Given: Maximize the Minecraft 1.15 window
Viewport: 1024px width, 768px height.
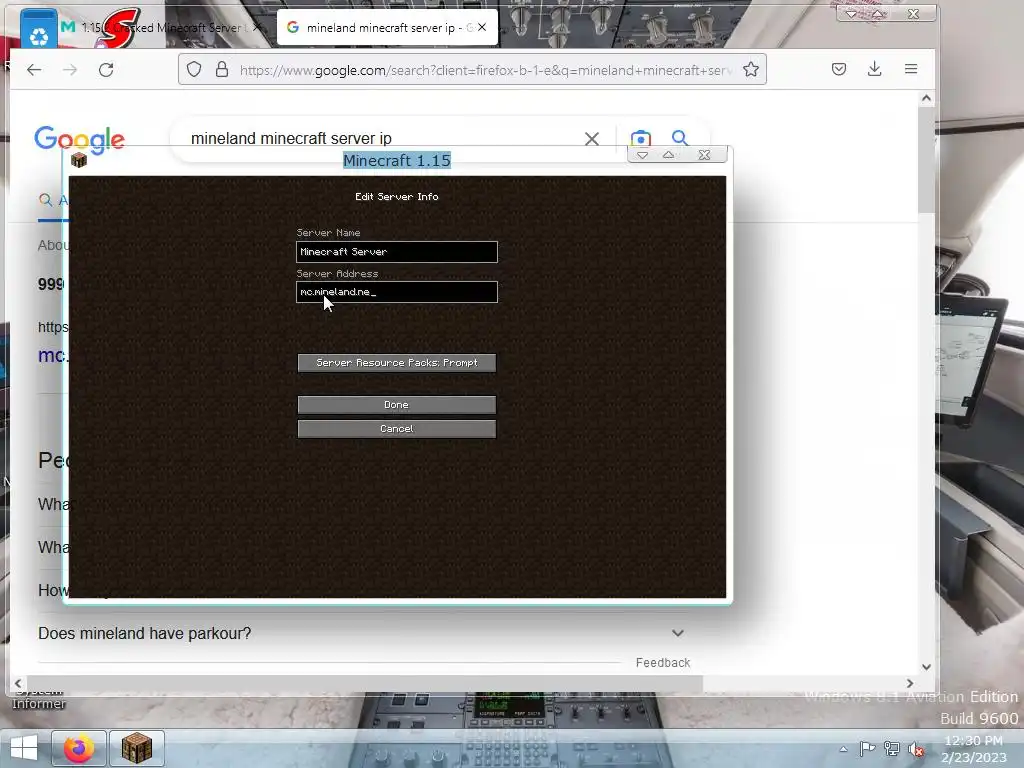Looking at the screenshot, I should point(669,155).
